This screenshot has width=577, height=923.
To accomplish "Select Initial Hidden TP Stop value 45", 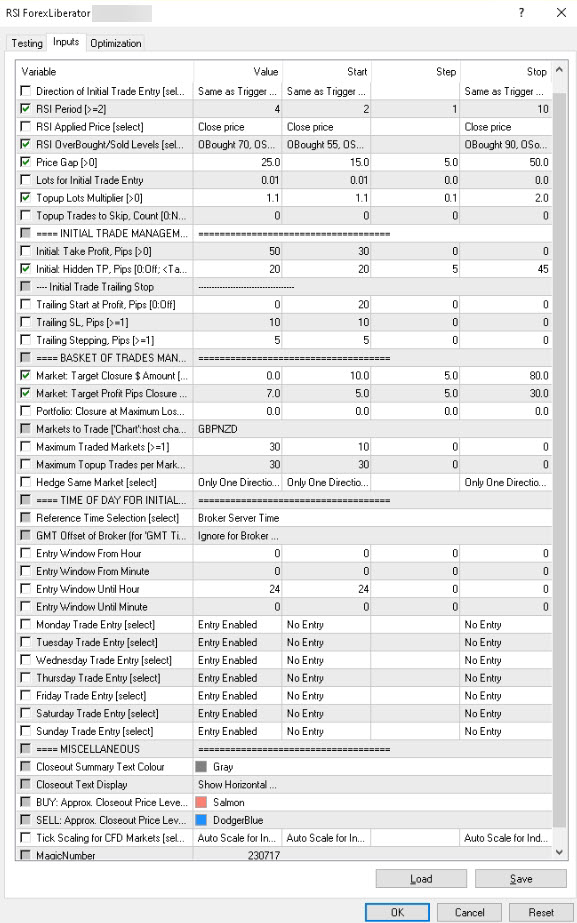I will pyautogui.click(x=506, y=269).
